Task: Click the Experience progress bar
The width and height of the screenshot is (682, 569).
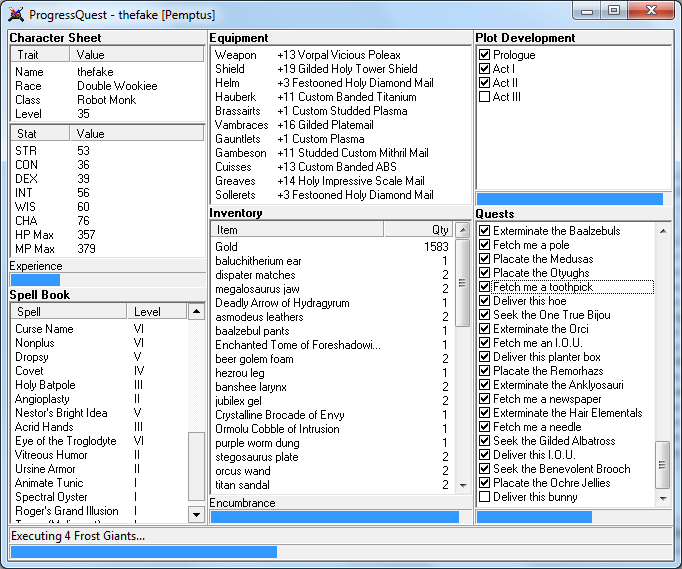Action: click(x=107, y=280)
